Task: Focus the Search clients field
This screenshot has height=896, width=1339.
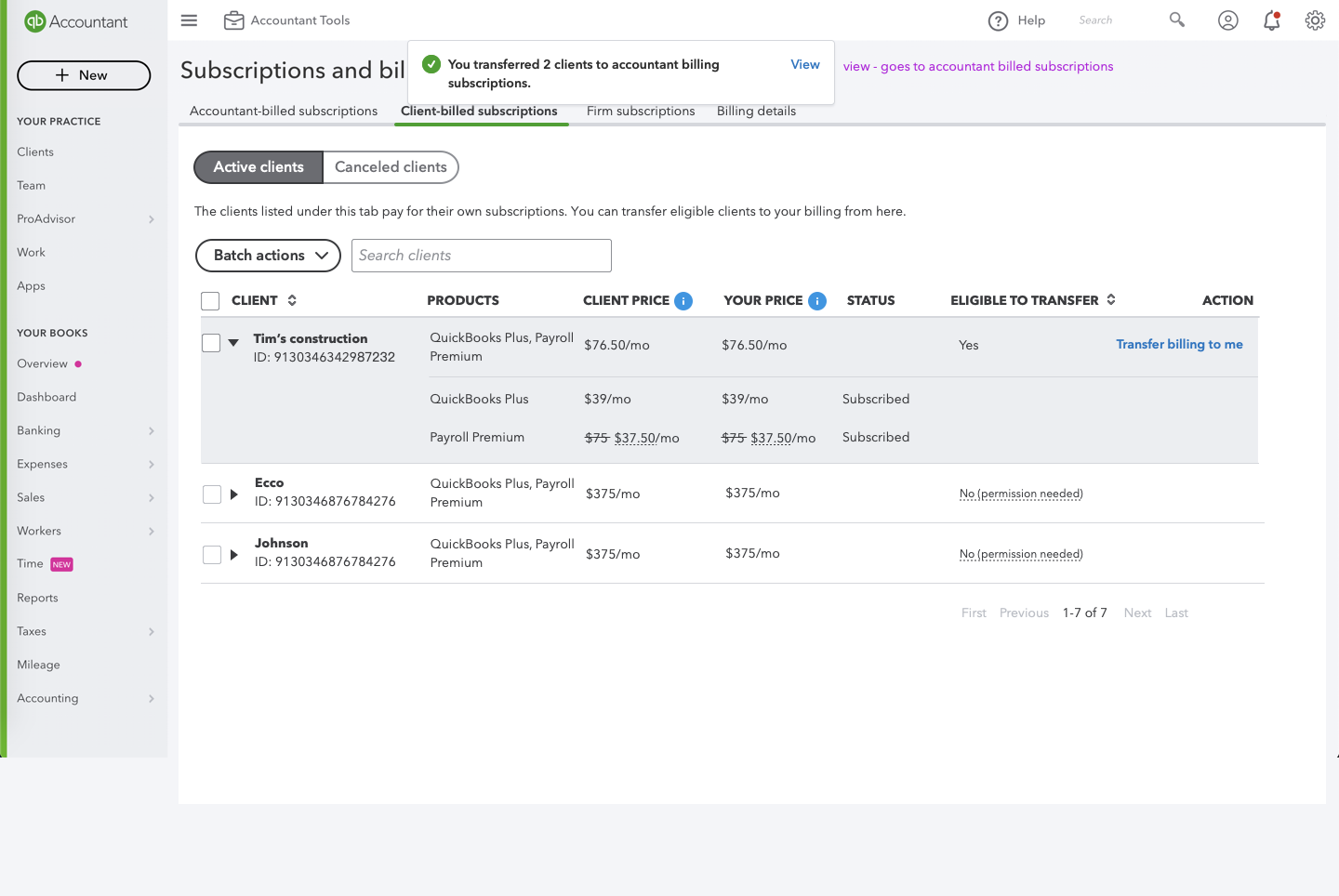Action: (482, 256)
